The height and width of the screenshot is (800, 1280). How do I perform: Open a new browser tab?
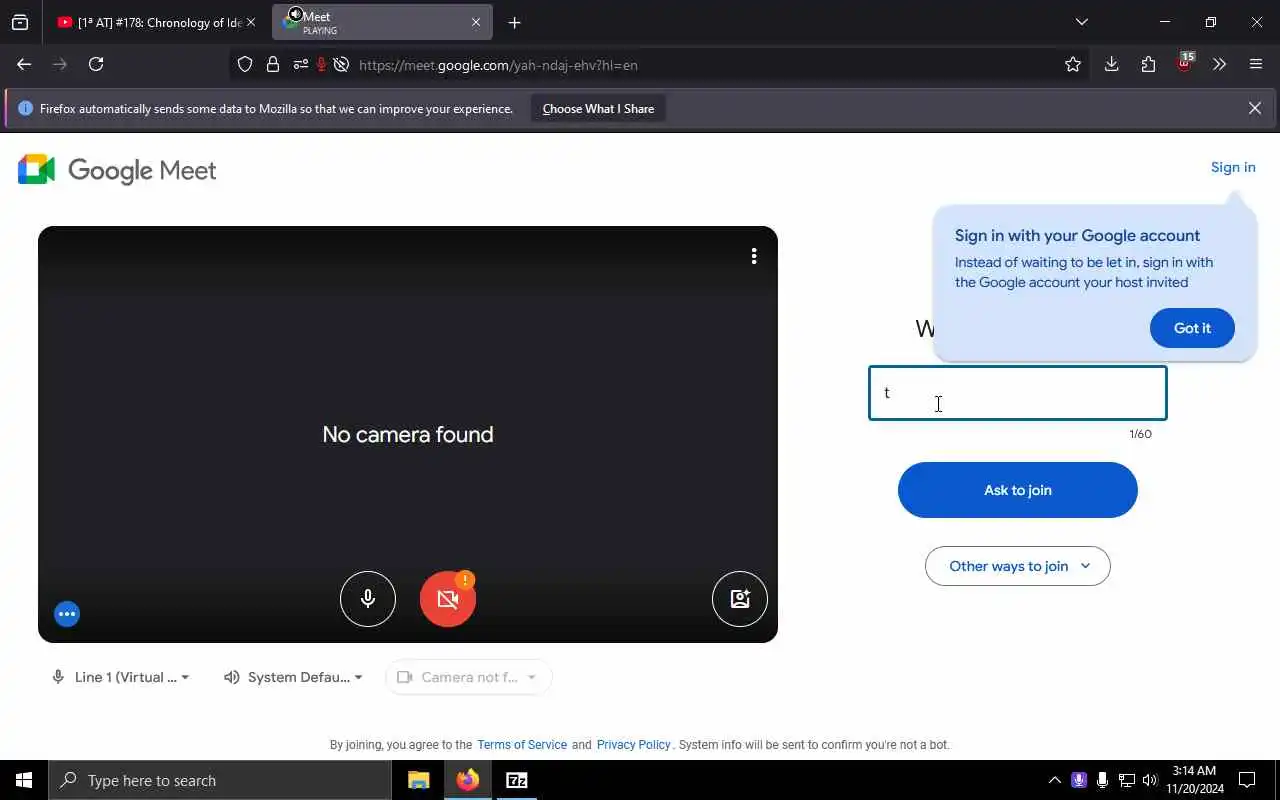pyautogui.click(x=514, y=22)
